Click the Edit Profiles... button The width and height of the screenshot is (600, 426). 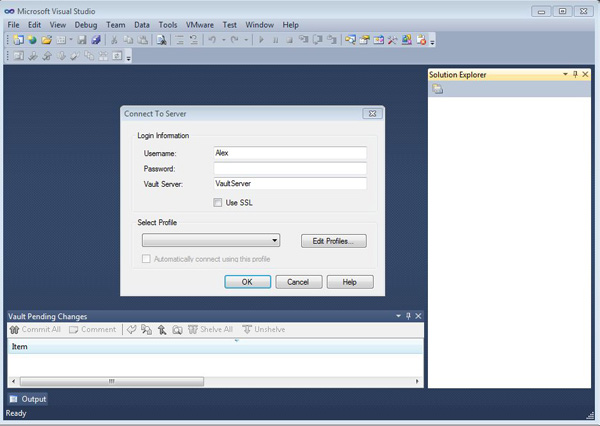333,241
